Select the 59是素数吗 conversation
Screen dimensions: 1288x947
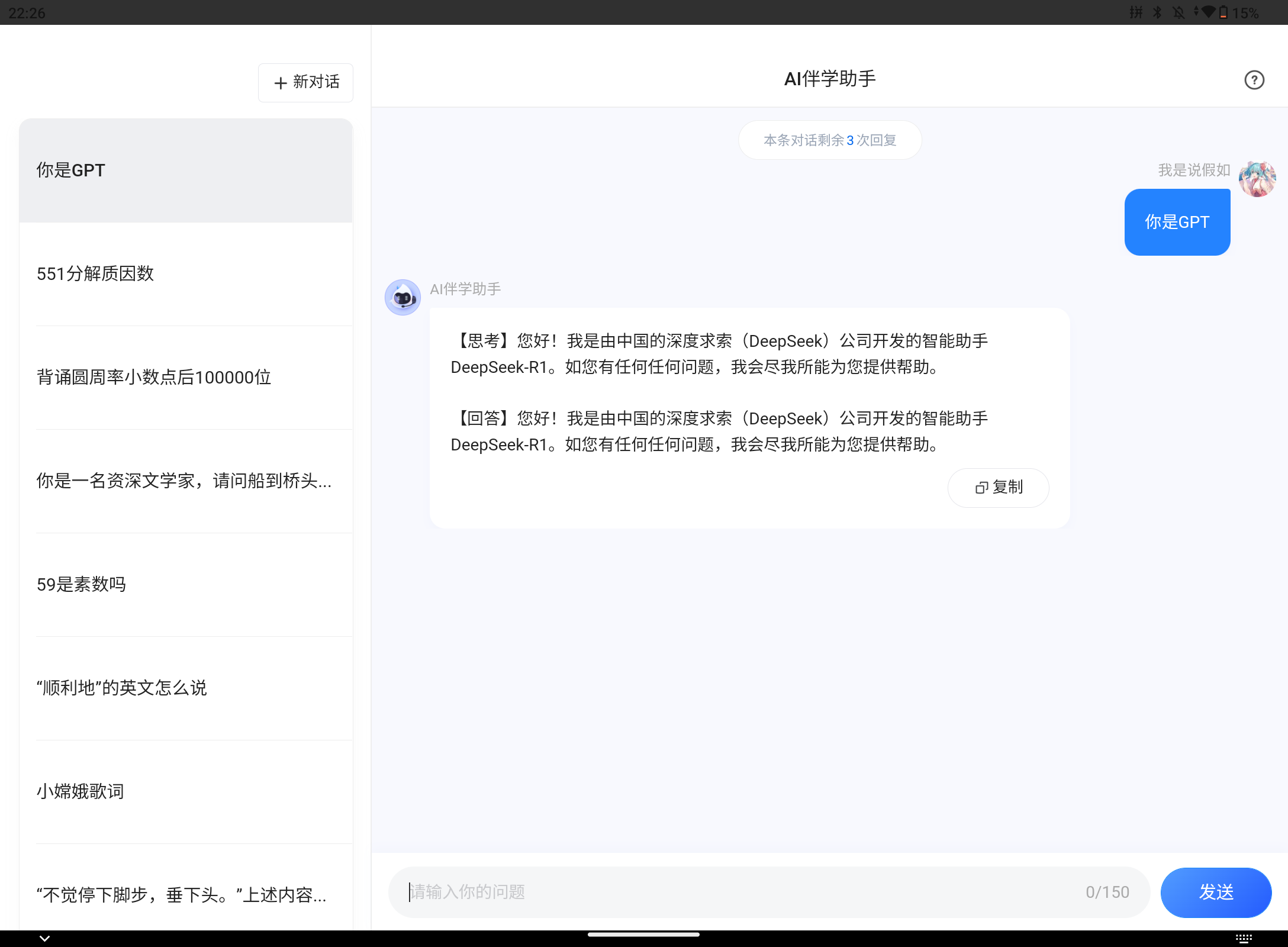(x=186, y=585)
